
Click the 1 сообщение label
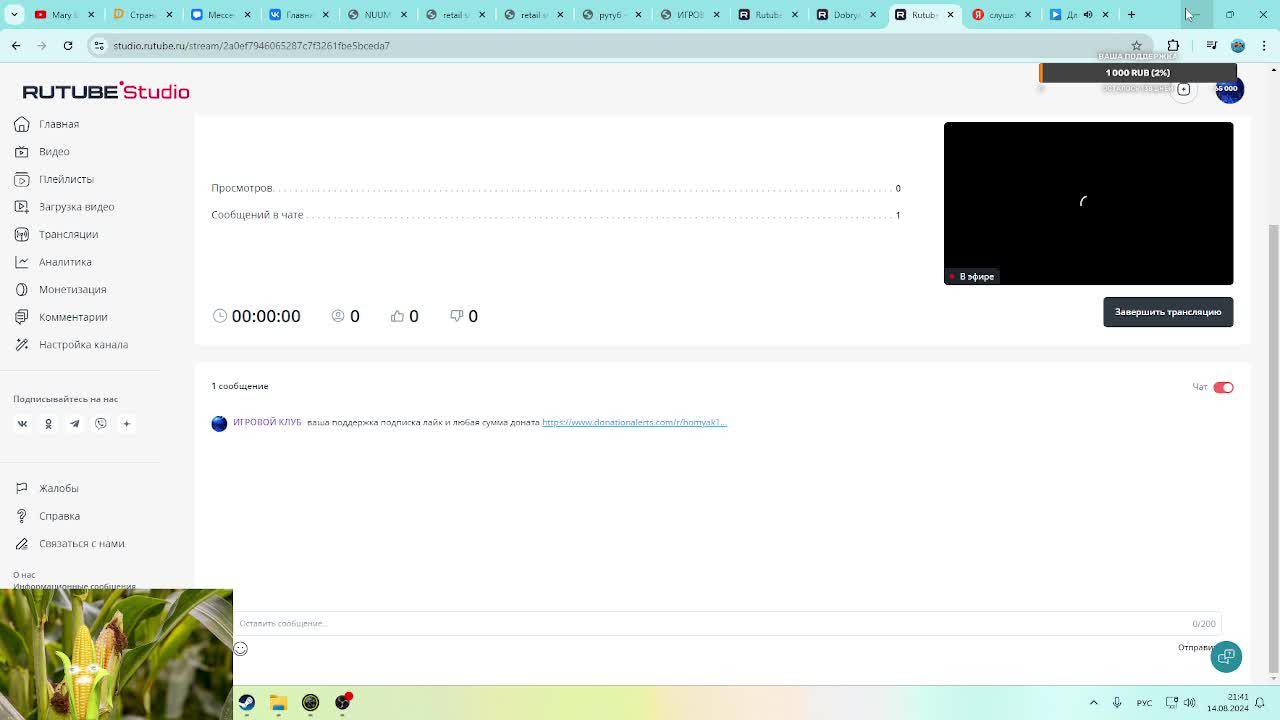point(240,386)
